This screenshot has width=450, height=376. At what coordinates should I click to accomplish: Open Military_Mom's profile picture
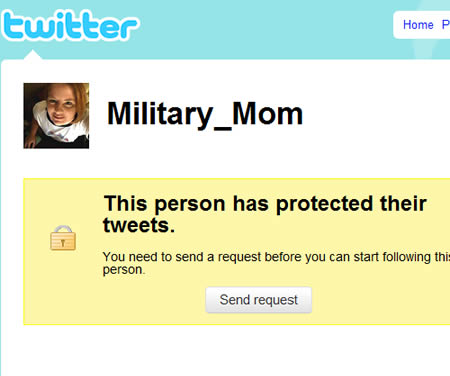pos(56,116)
